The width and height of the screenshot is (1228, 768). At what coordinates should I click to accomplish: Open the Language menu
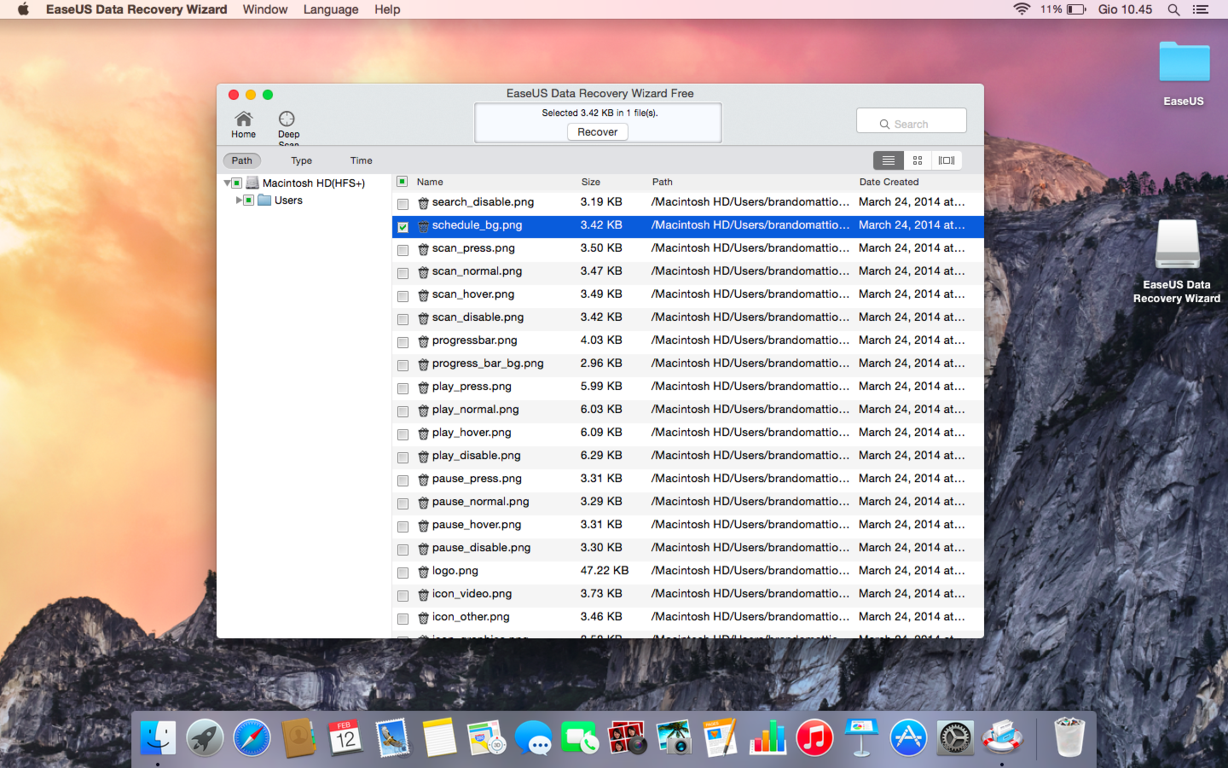[x=331, y=9]
